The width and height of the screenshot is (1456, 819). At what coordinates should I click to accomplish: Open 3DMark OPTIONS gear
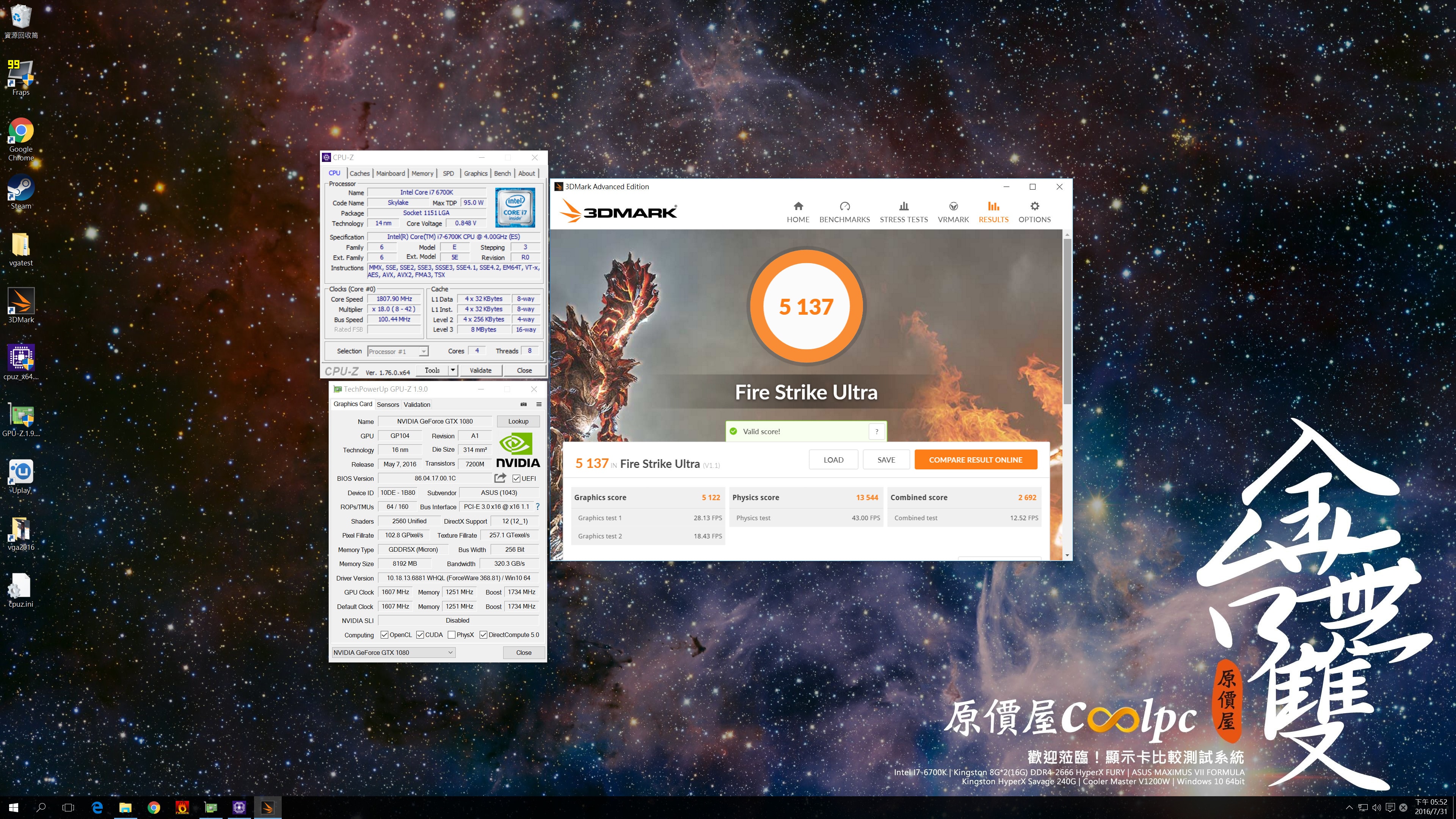(x=1034, y=212)
